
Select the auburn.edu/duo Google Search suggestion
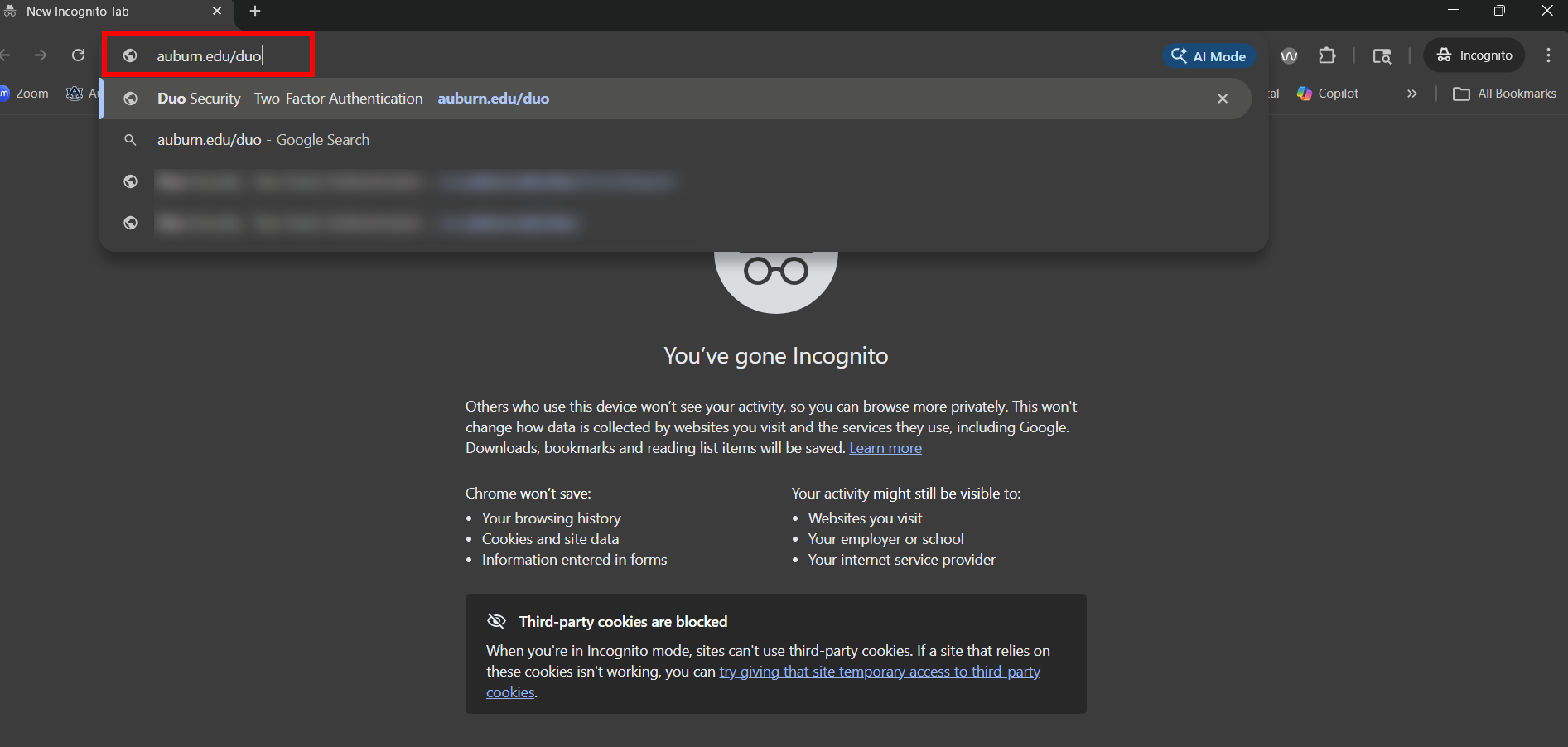click(x=676, y=140)
